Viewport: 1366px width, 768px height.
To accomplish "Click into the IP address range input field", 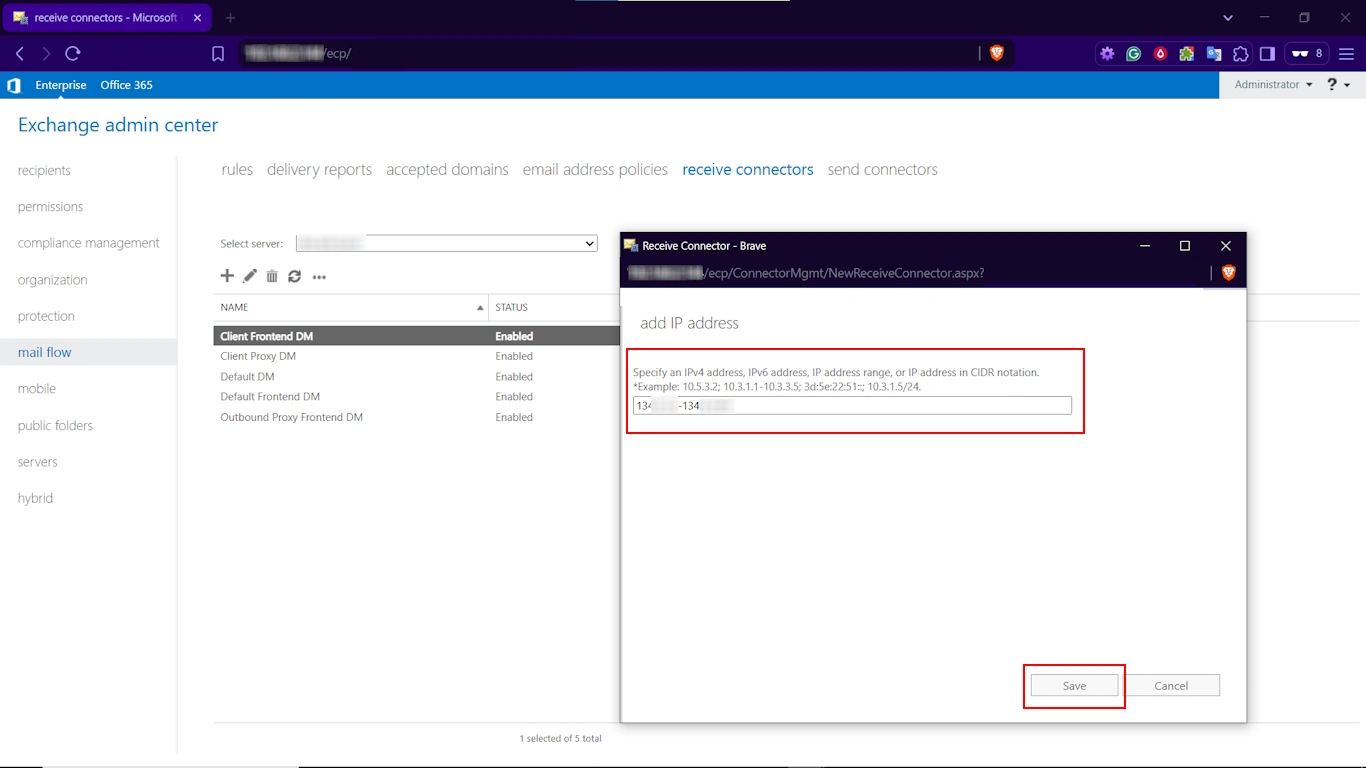I will (852, 405).
